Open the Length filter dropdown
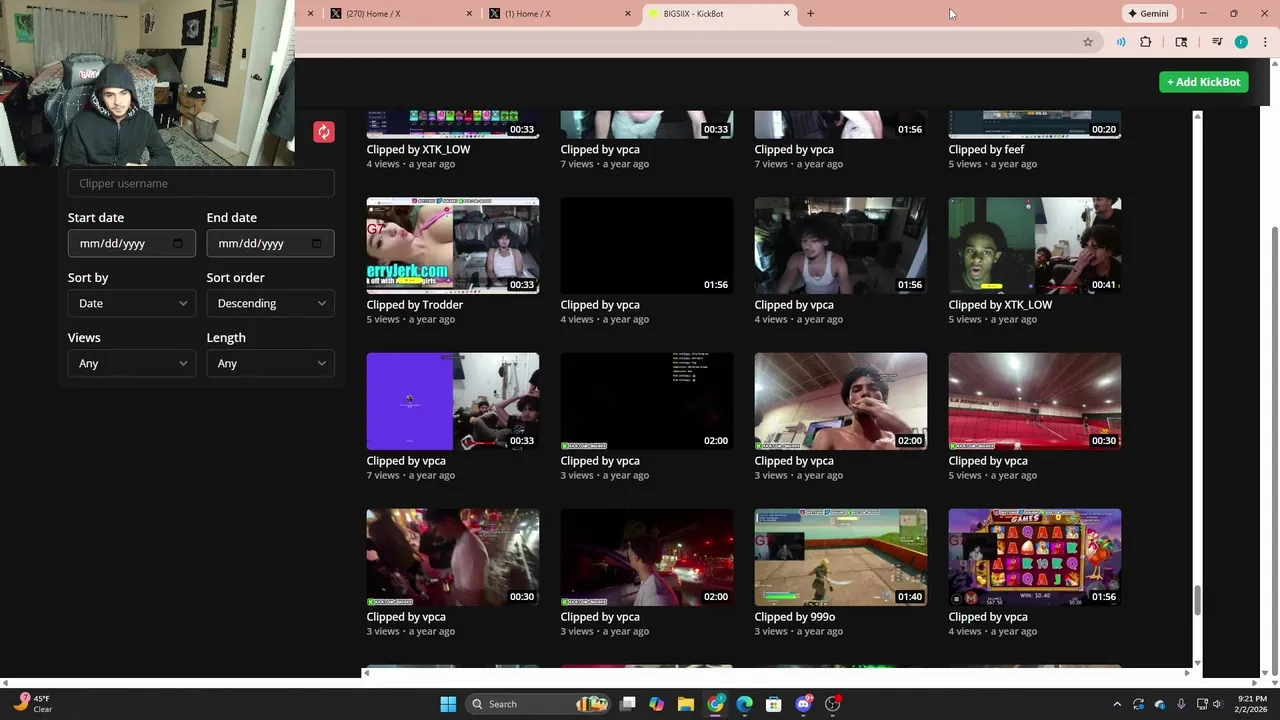1280x720 pixels. pos(270,363)
